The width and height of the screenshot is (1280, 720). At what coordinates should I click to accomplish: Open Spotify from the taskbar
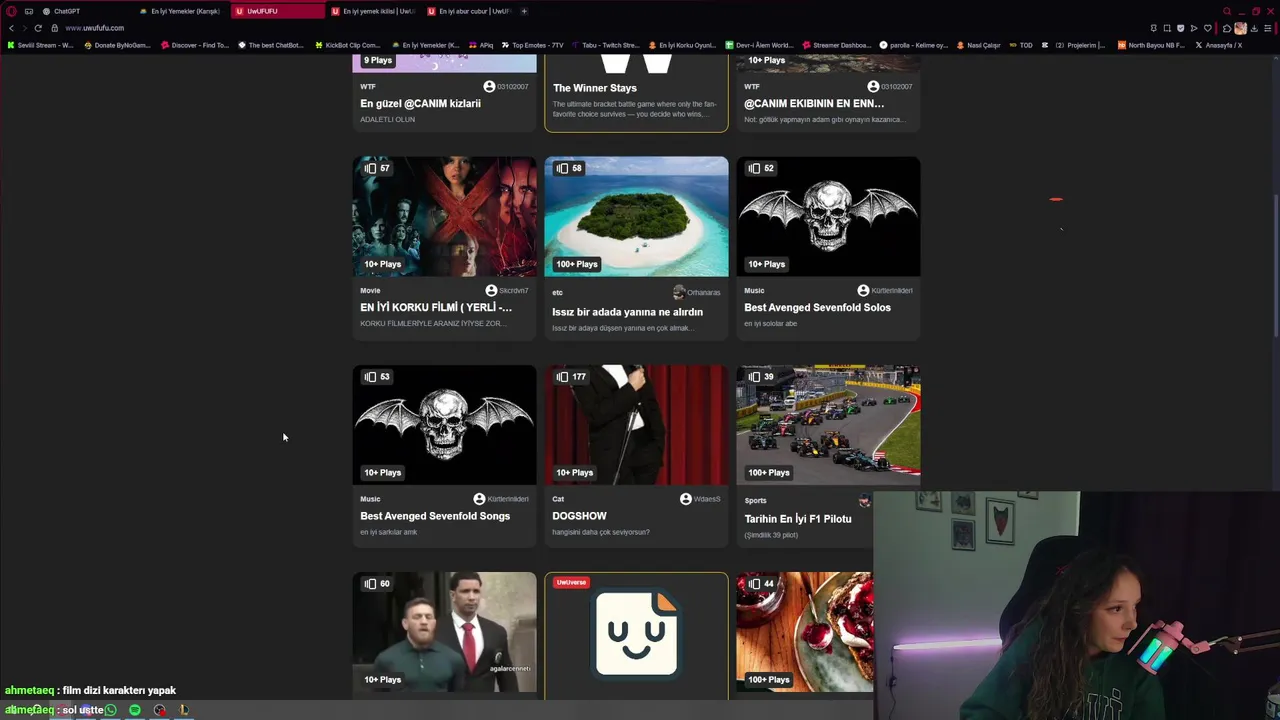[x=135, y=710]
